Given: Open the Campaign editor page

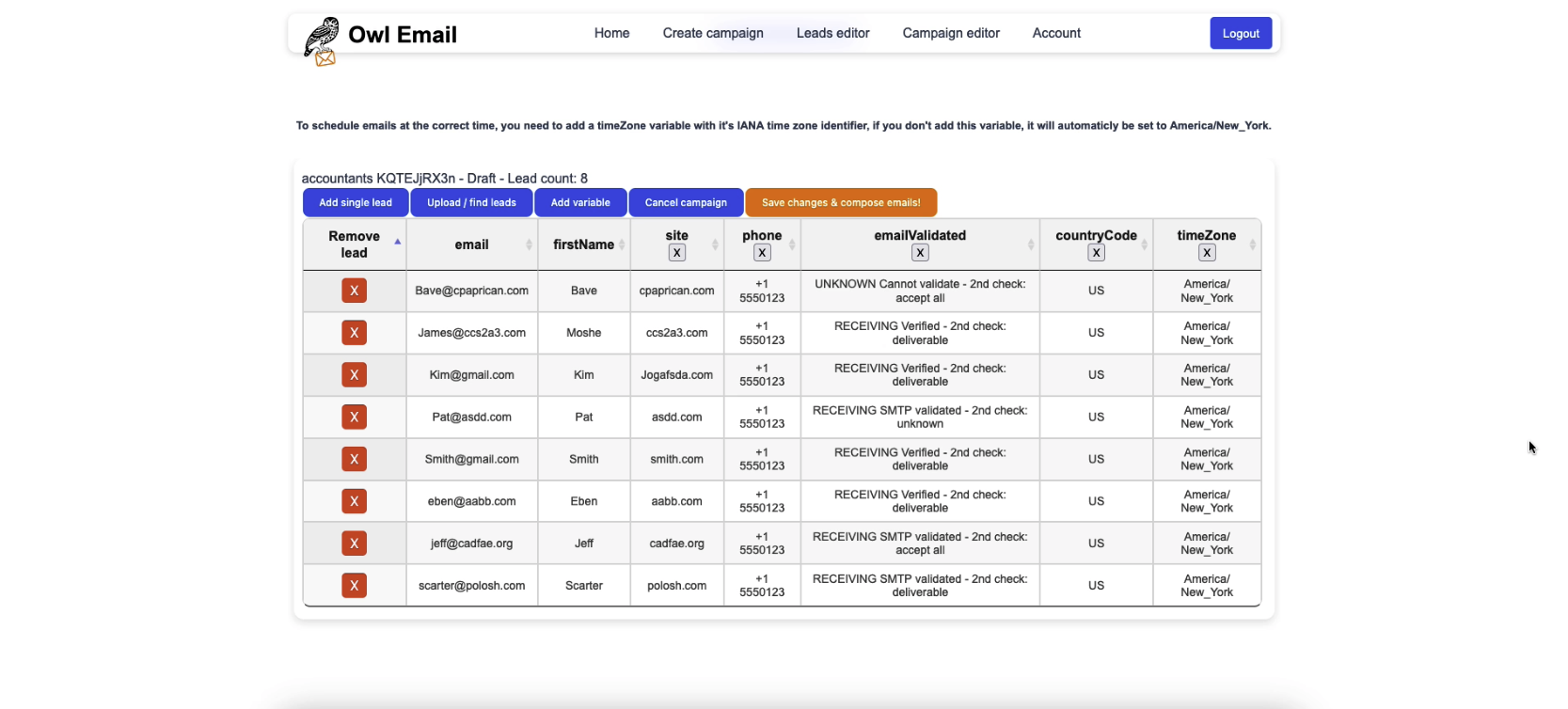Looking at the screenshot, I should [951, 33].
